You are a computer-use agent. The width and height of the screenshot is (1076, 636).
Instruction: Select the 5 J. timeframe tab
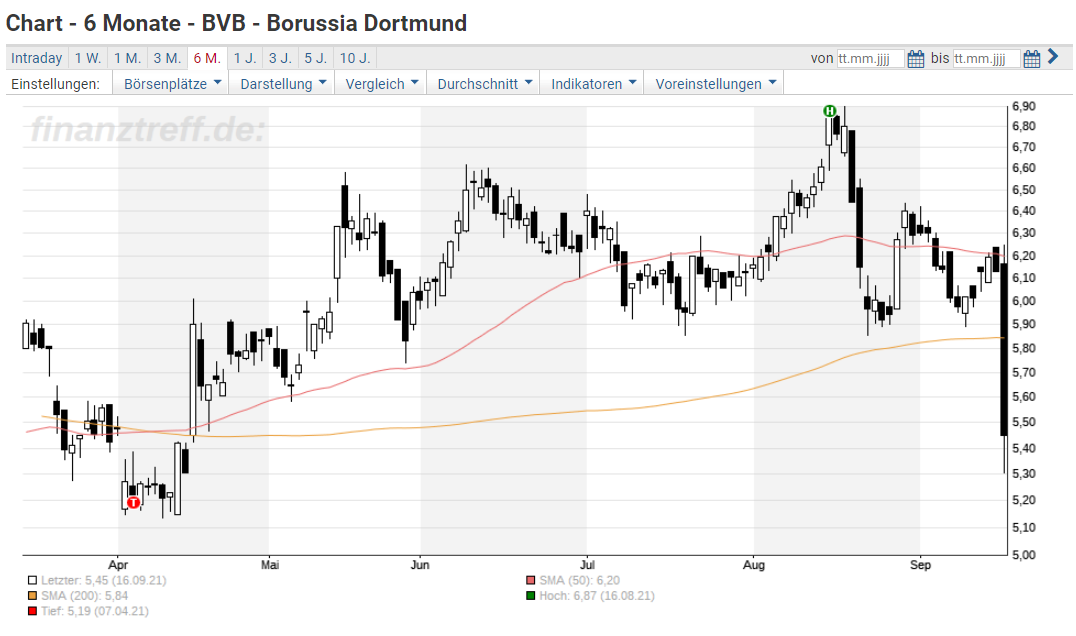(316, 58)
